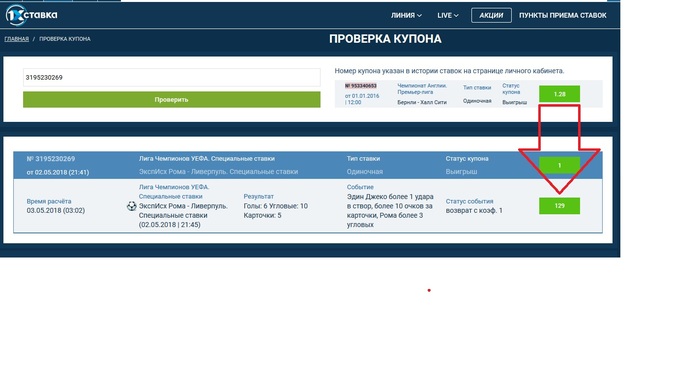Select coupon header № 3195230269
The width and height of the screenshot is (700, 373).
click(51, 159)
